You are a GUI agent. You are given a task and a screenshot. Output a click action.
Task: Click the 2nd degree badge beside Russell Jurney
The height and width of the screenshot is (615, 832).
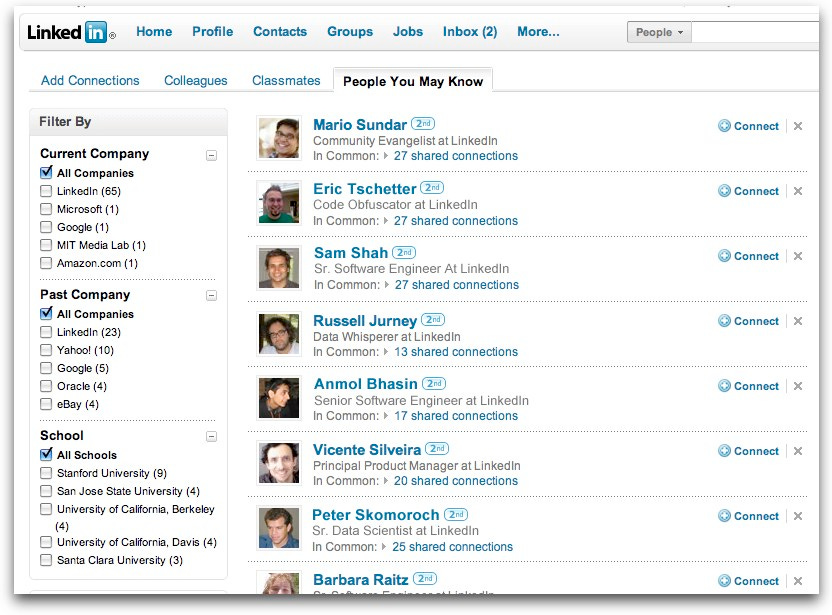[433, 320]
